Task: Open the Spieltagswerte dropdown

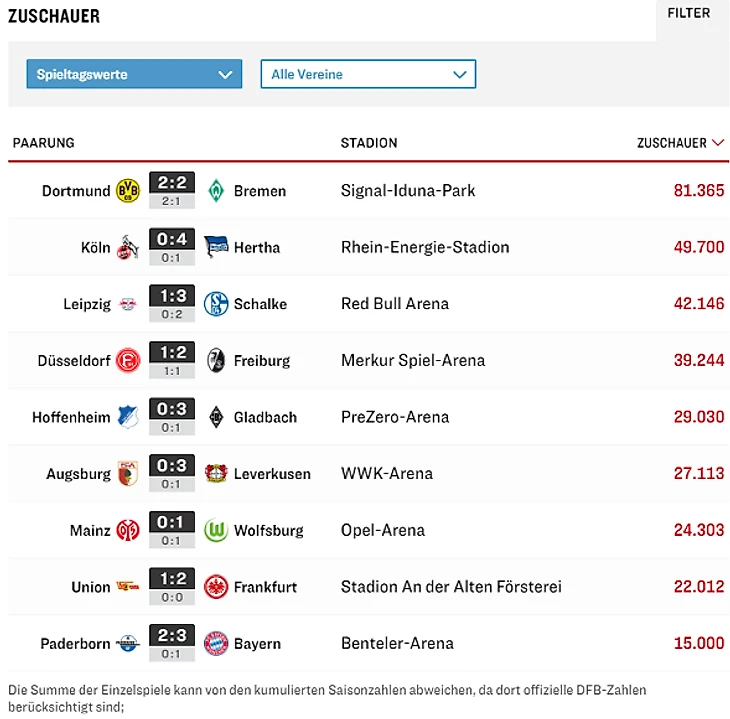Action: click(134, 74)
